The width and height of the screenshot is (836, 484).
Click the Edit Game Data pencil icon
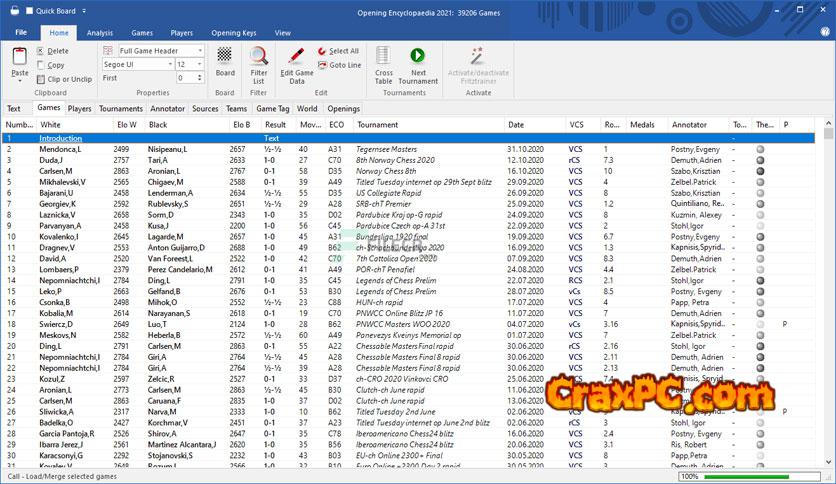tap(296, 56)
